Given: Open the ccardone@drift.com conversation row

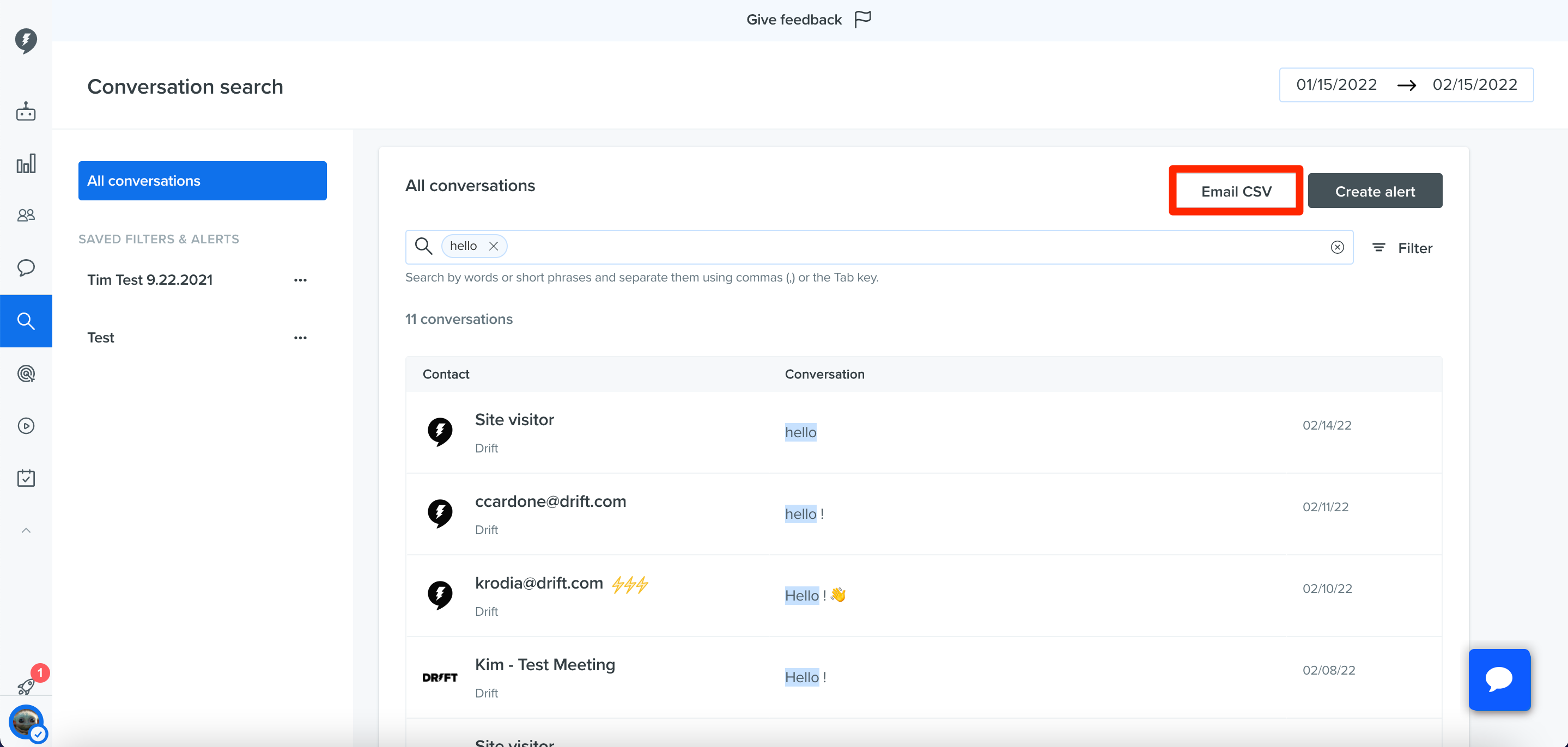Looking at the screenshot, I should (x=924, y=514).
